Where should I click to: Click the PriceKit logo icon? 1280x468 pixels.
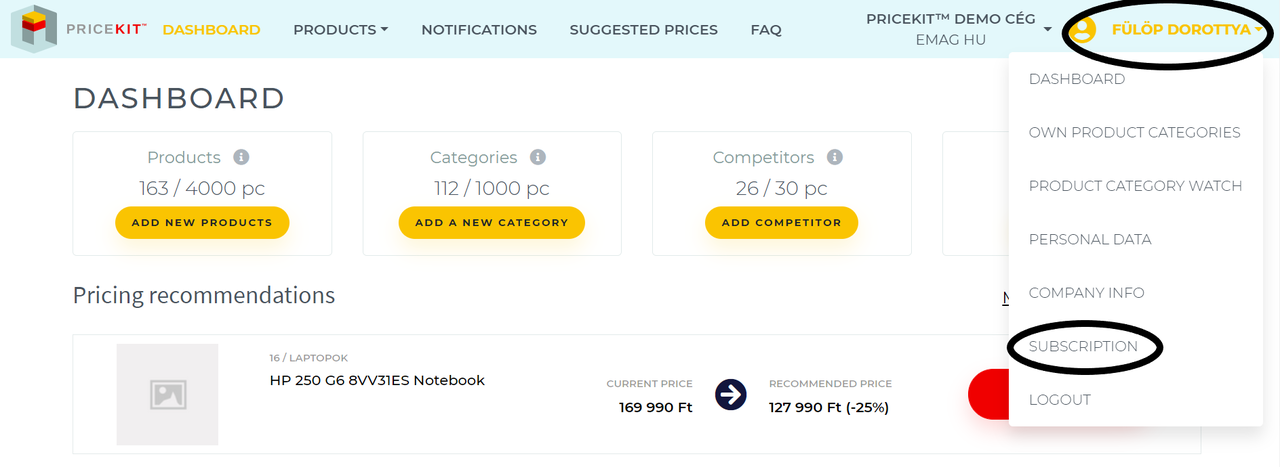(33, 29)
